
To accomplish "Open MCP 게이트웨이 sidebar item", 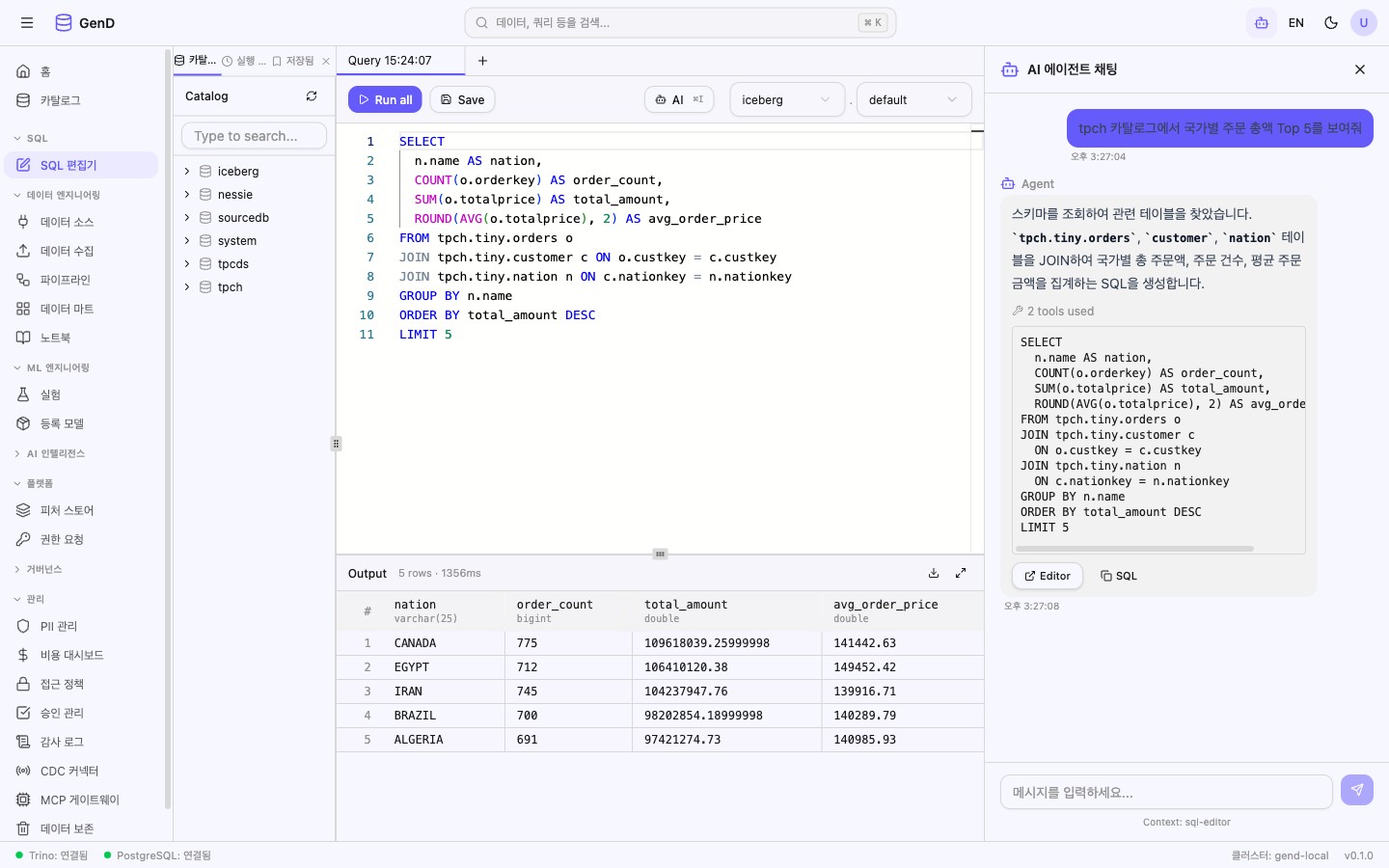I will click(81, 800).
